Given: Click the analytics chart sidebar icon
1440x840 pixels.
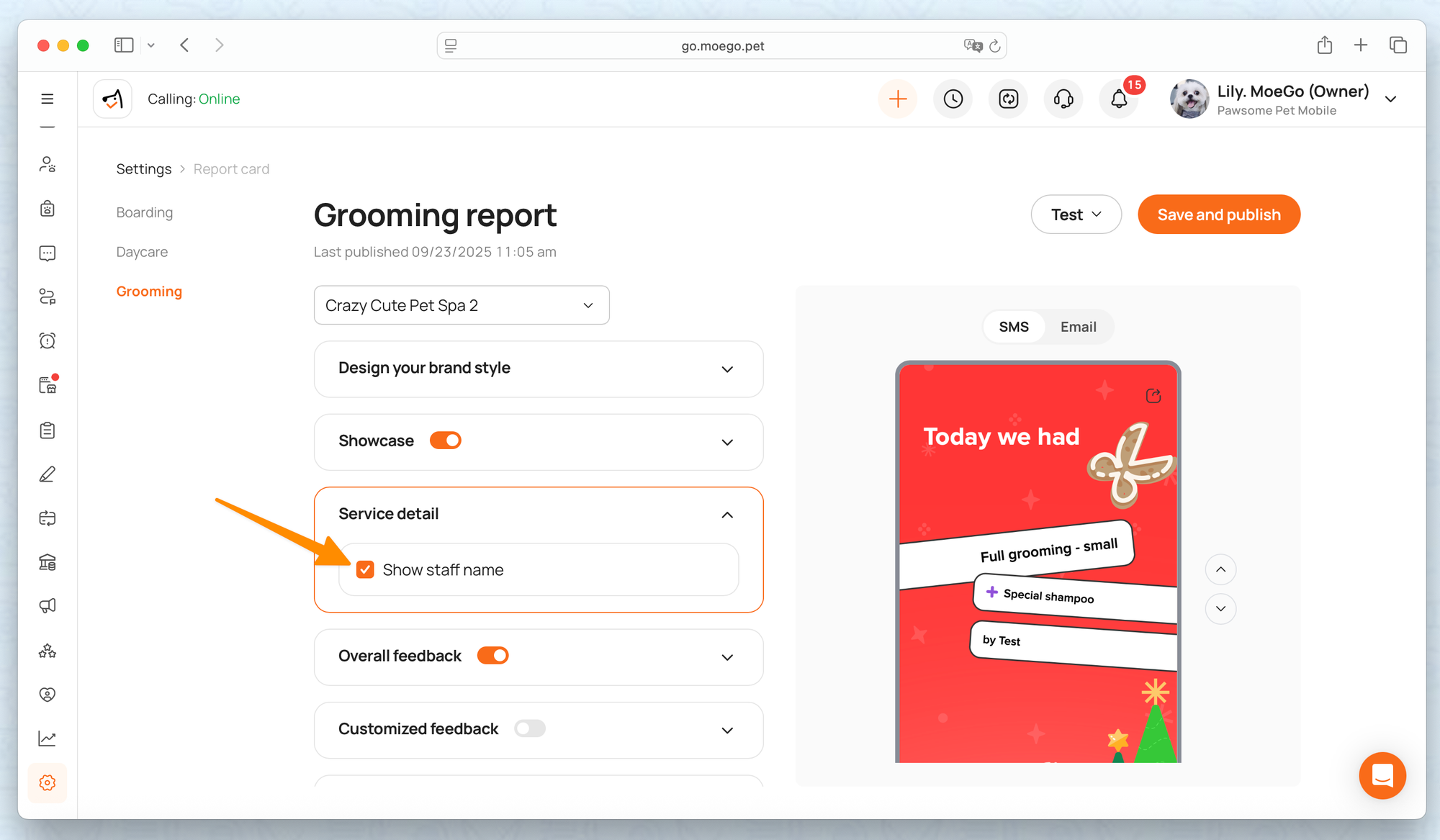Looking at the screenshot, I should click(48, 739).
